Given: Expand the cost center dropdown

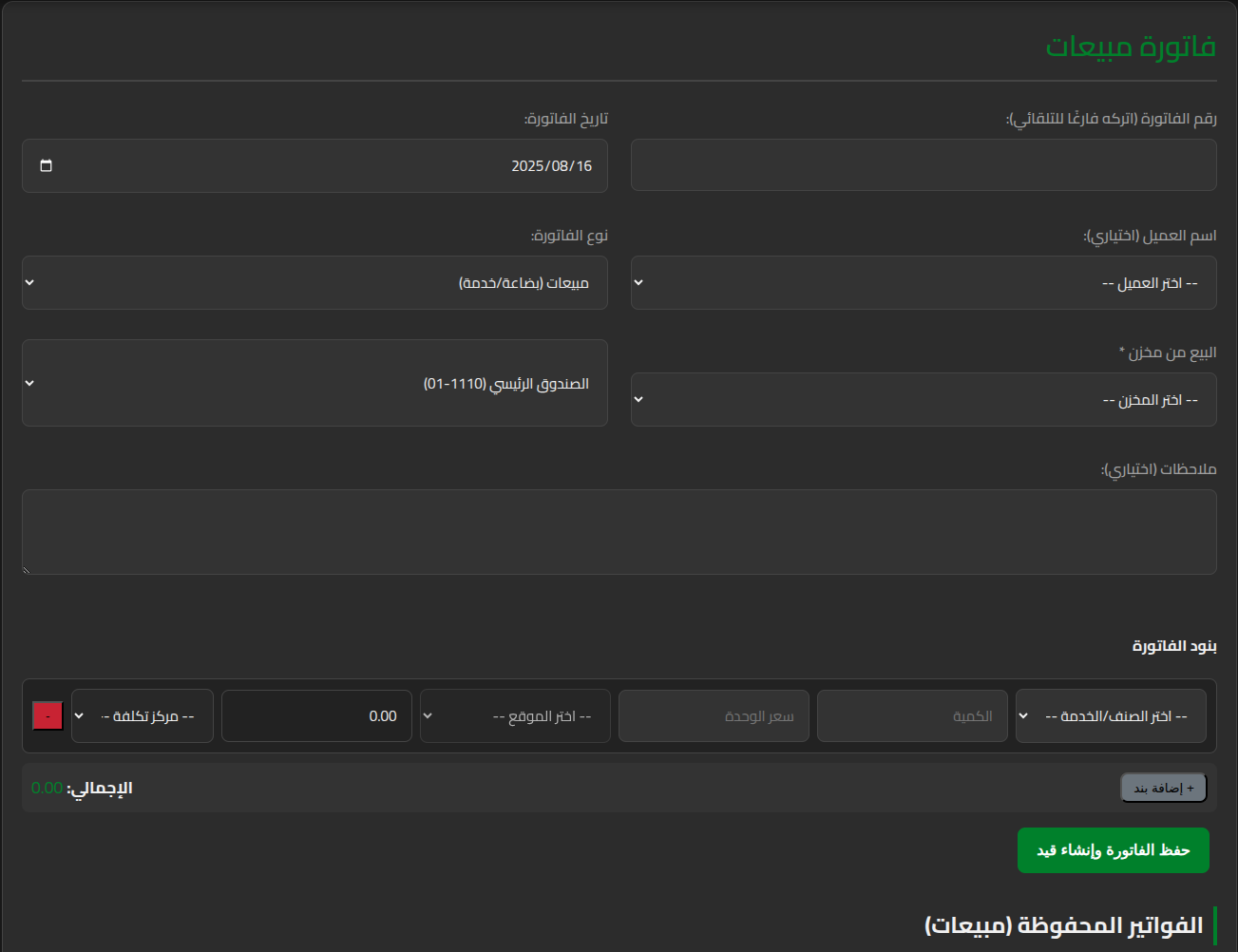Looking at the screenshot, I should 143,716.
